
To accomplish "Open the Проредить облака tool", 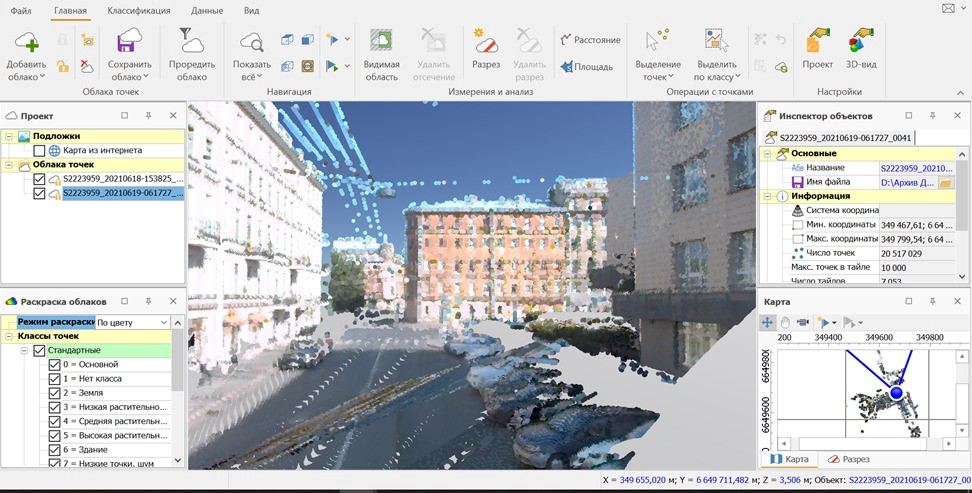I will [191, 43].
